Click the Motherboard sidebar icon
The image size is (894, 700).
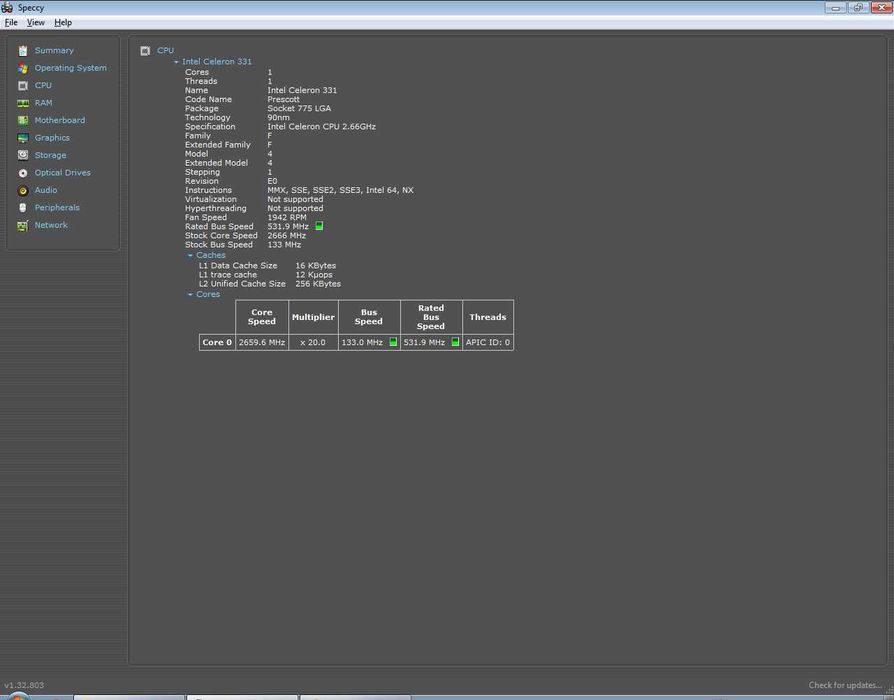23,120
